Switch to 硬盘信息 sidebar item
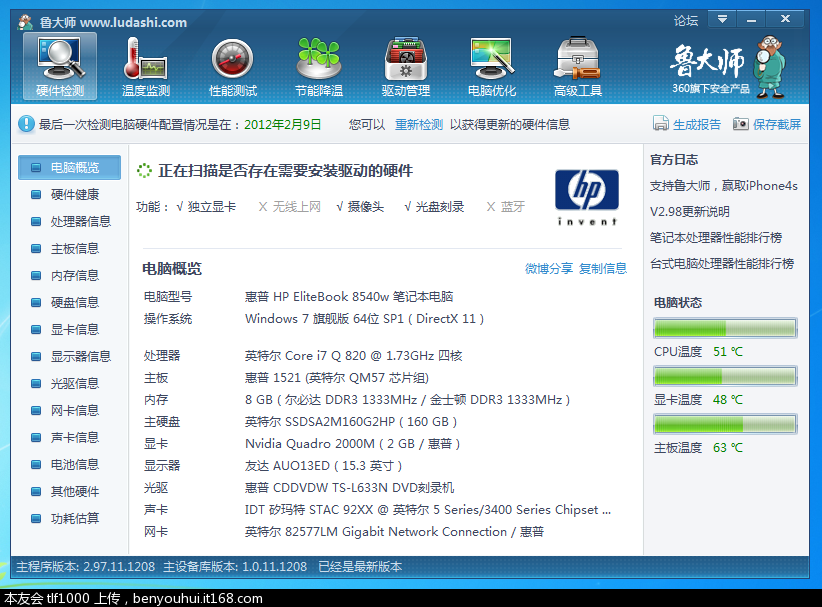Viewport: 822px width, 607px height. (x=74, y=302)
